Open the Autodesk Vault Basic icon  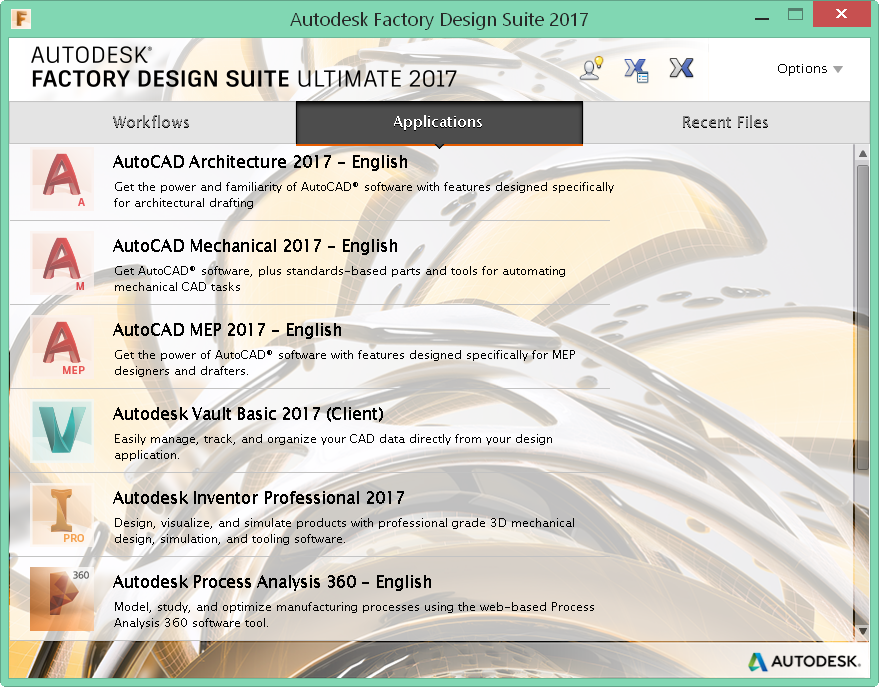tap(62, 431)
